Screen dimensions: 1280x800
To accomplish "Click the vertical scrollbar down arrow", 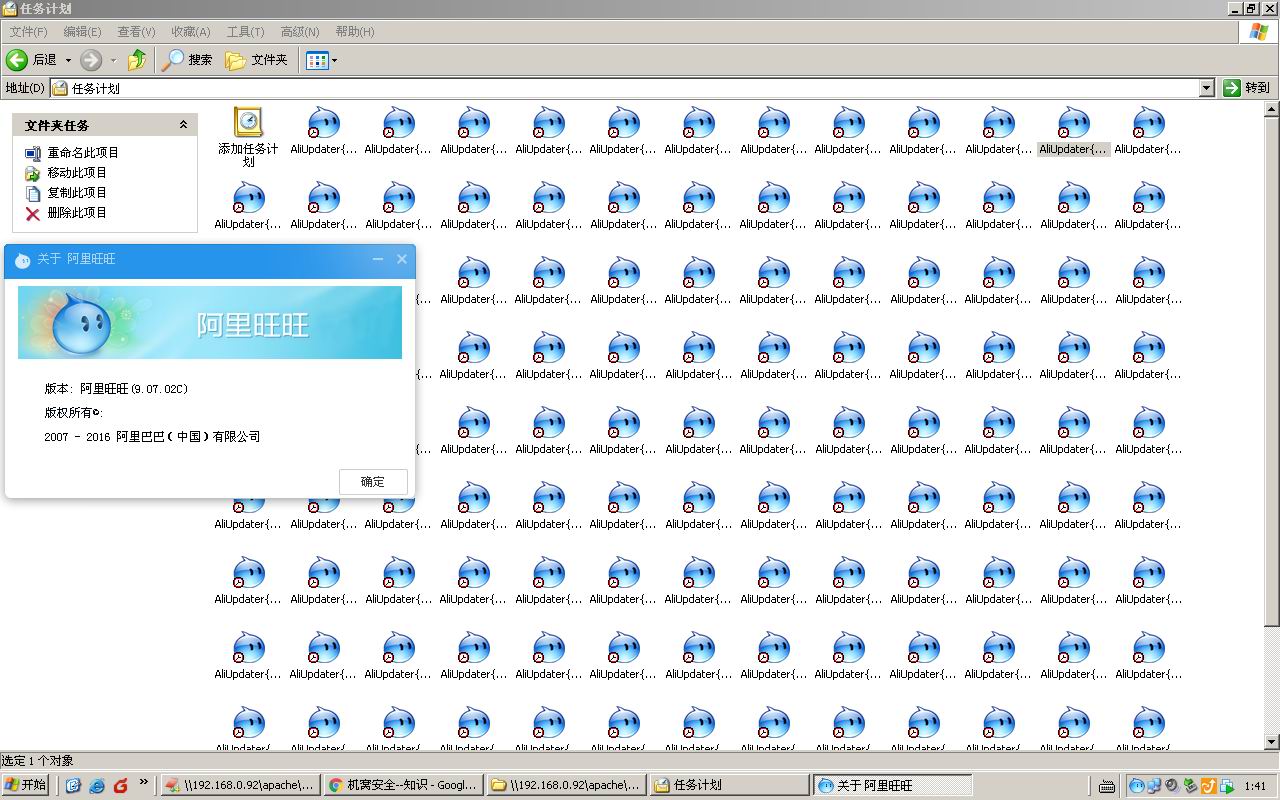I will click(1272, 741).
